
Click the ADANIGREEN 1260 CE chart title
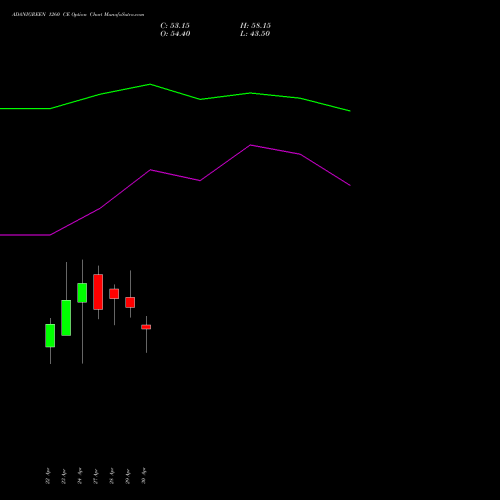(78, 15)
